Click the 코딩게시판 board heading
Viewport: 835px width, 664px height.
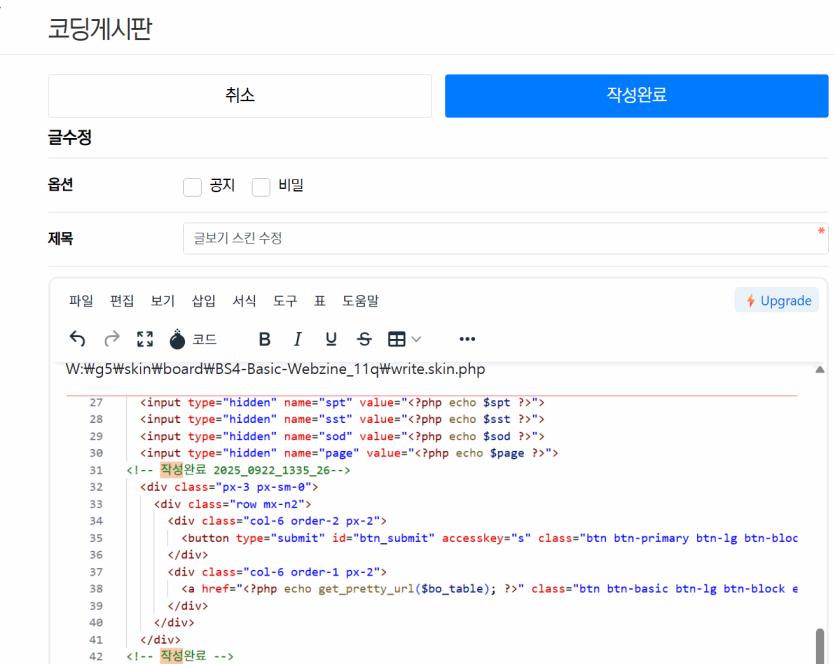coord(100,28)
